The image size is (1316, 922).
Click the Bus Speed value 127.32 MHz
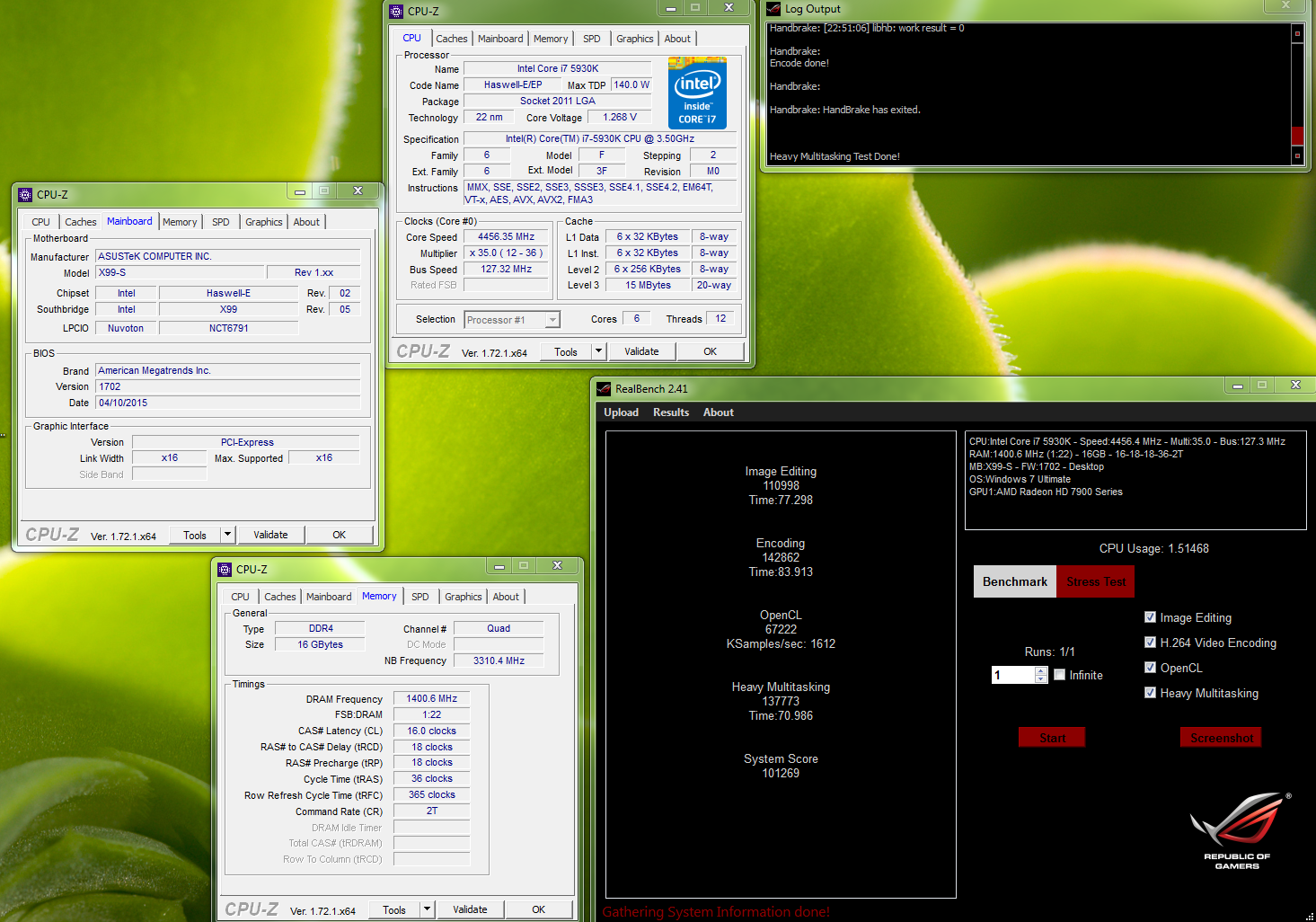506,270
